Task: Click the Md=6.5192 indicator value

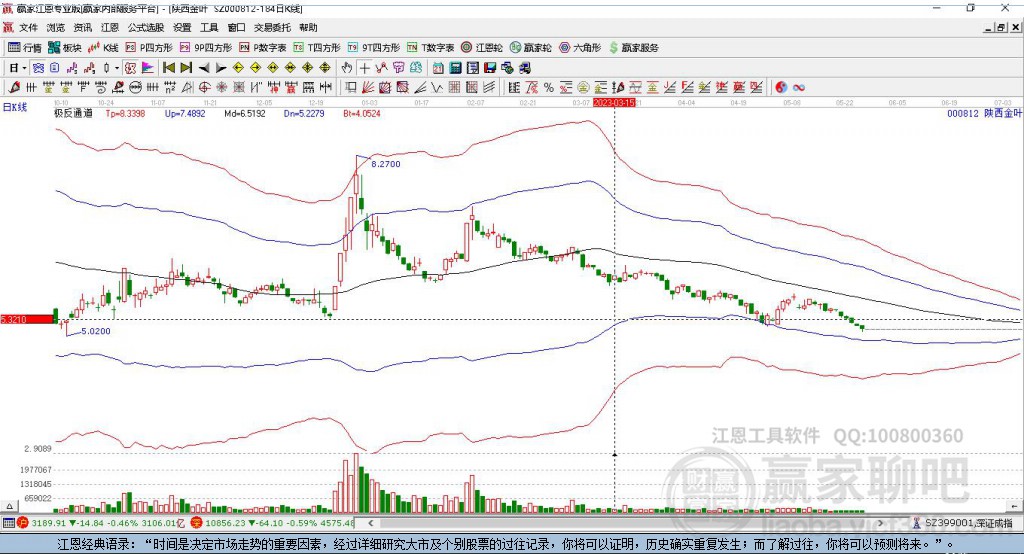Action: tap(245, 113)
